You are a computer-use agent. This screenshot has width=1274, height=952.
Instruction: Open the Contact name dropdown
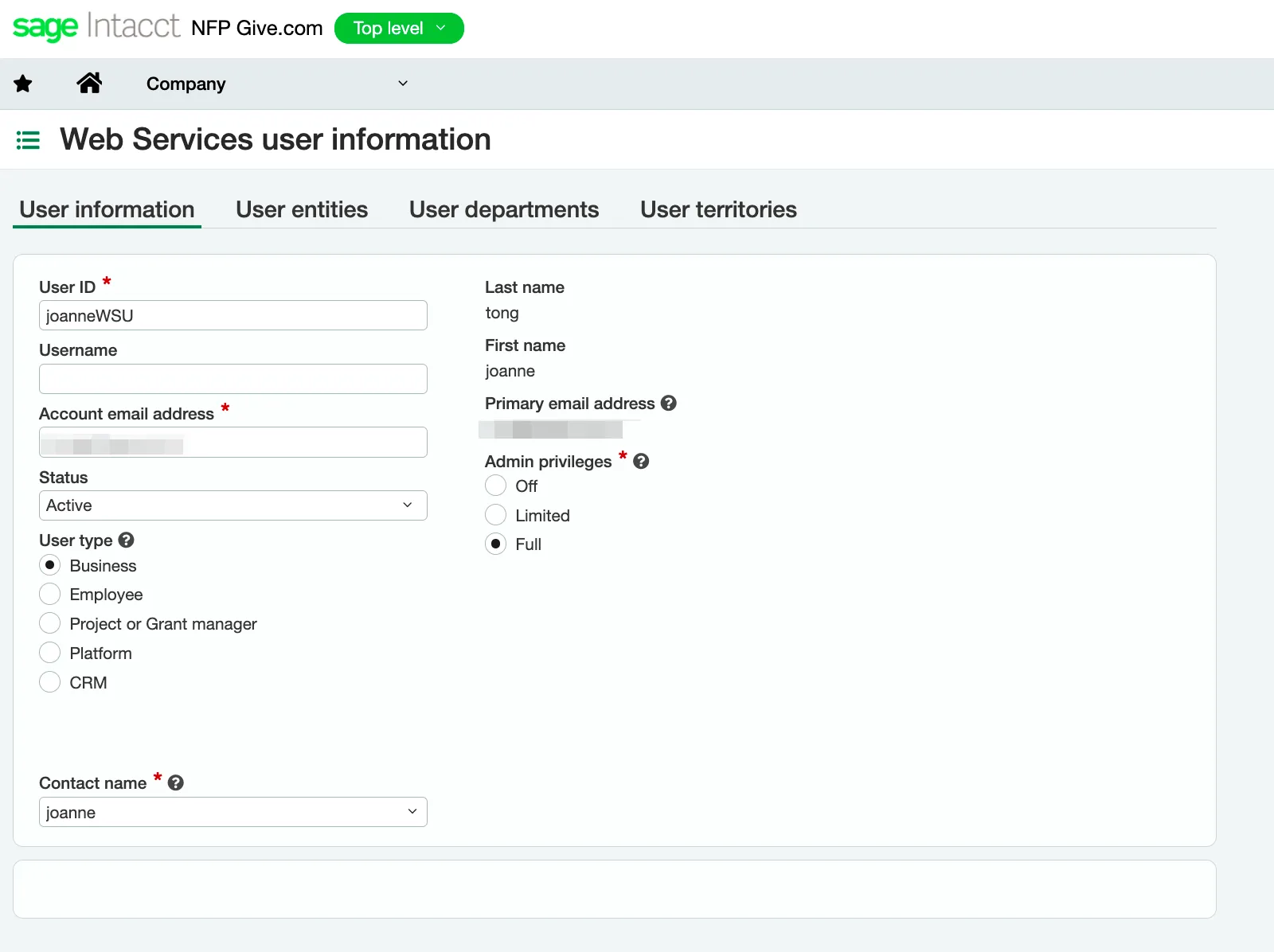pyautogui.click(x=233, y=812)
